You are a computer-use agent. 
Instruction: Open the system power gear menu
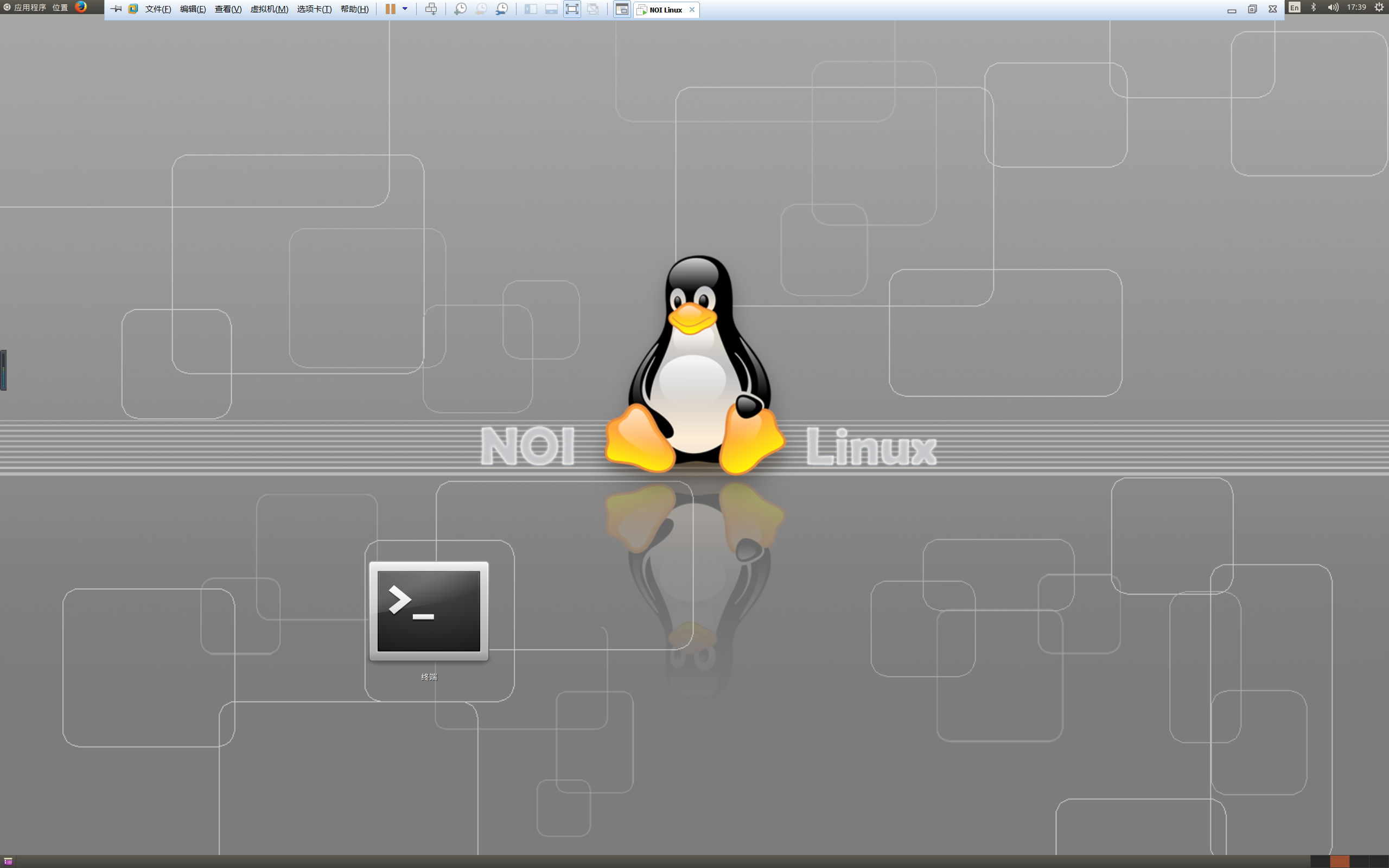pos(1379,8)
